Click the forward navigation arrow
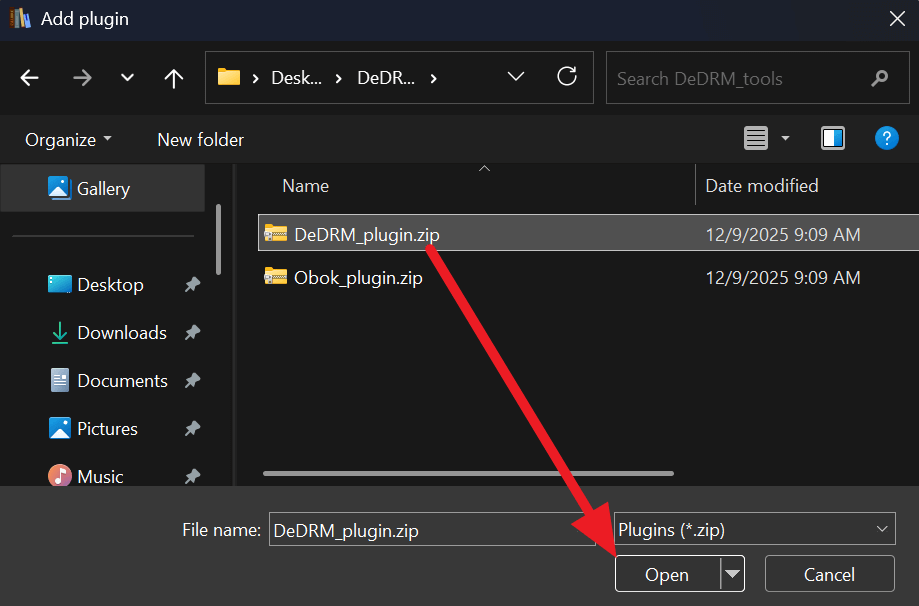This screenshot has height=606, width=919. pos(82,77)
